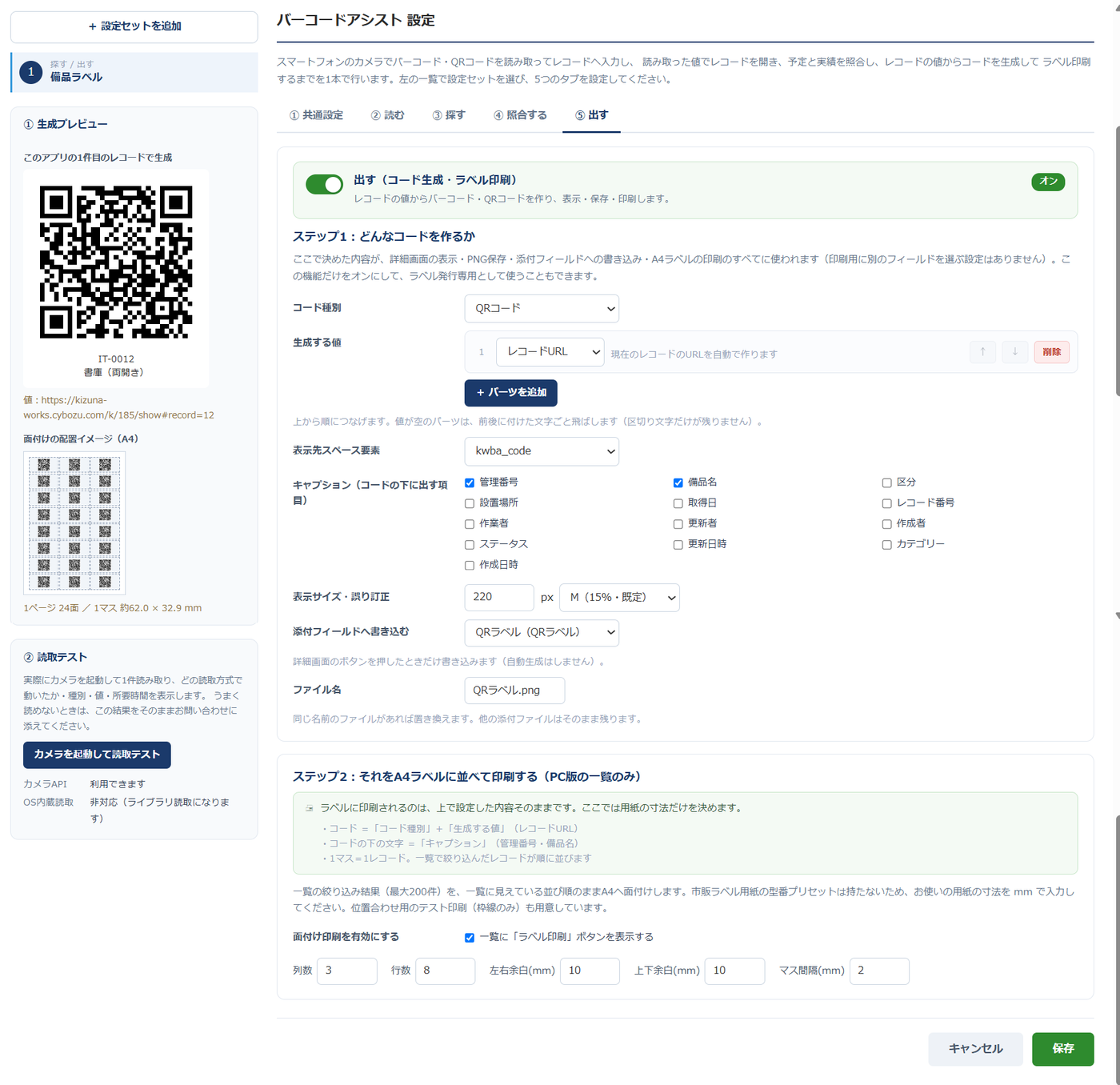This screenshot has height=1085, width=1120.
Task: Click the マス間隔(mm) input field
Action: point(879,971)
